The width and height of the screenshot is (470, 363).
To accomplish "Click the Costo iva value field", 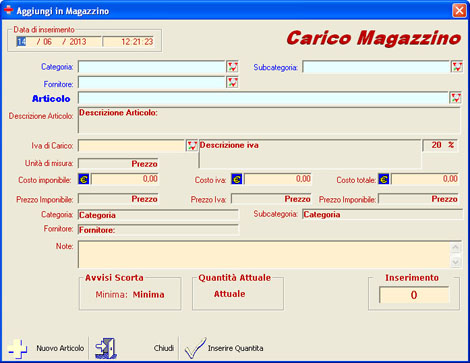I will click(x=278, y=179).
